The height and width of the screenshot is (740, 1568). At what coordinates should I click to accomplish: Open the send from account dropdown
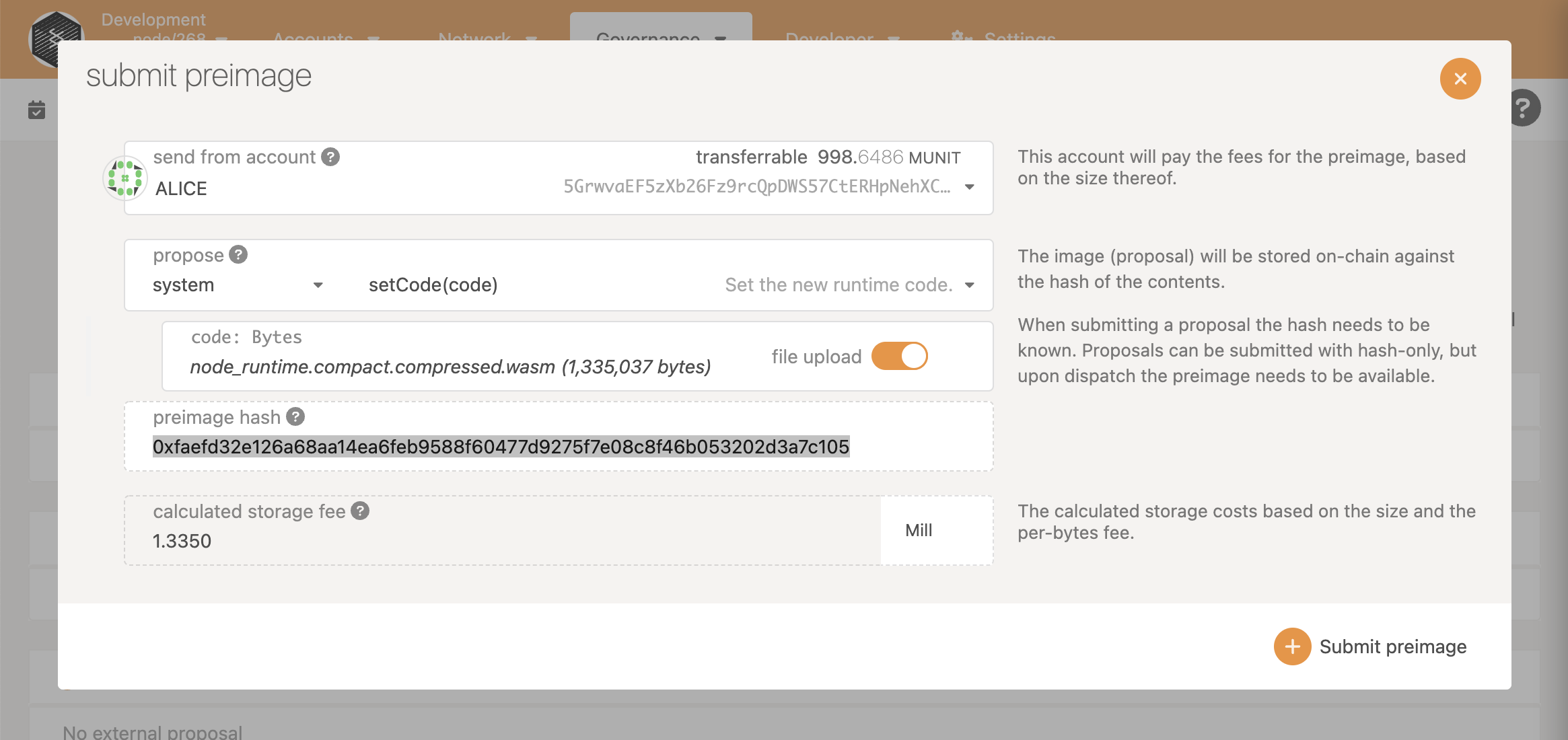(x=970, y=187)
